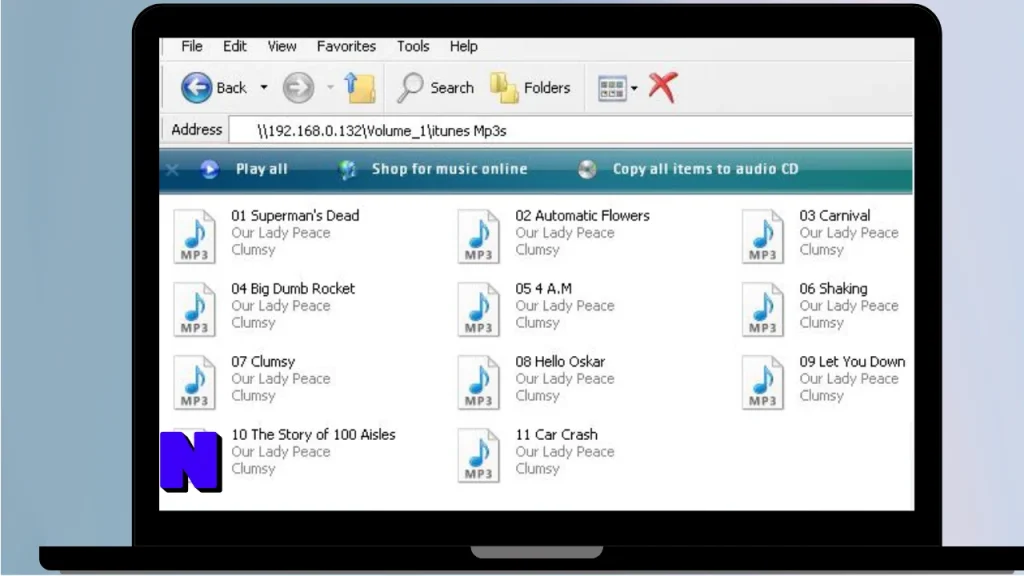Click Copy all items to audio CD

click(705, 169)
